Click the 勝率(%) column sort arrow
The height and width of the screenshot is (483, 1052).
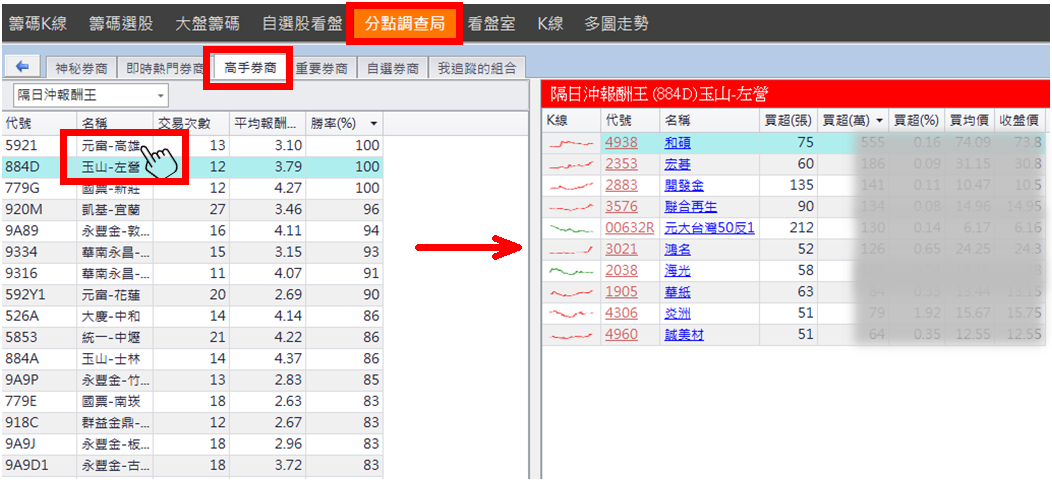(373, 123)
